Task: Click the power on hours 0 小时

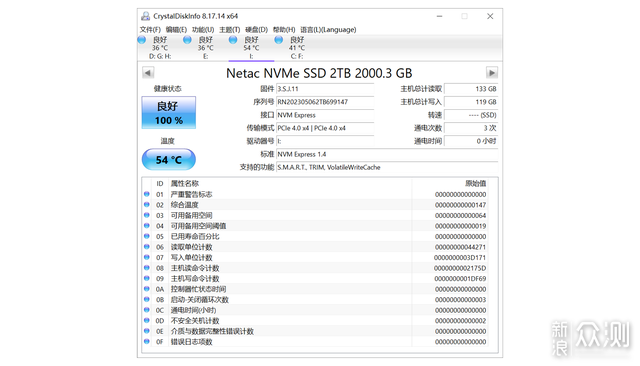Action: tap(471, 141)
